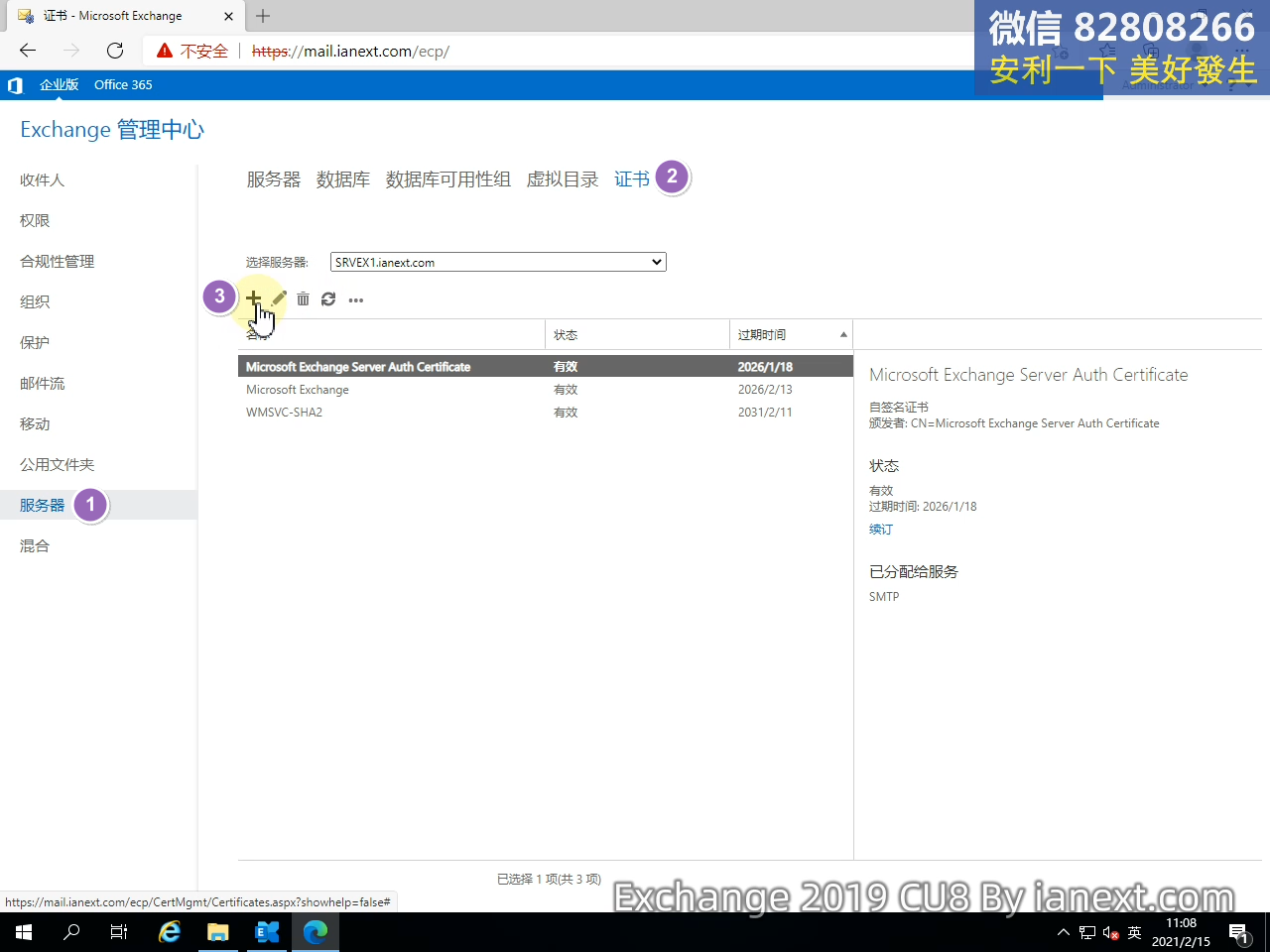Select the WMSVC-SHA2 certificate row
This screenshot has width=1270, height=952.
546,413
